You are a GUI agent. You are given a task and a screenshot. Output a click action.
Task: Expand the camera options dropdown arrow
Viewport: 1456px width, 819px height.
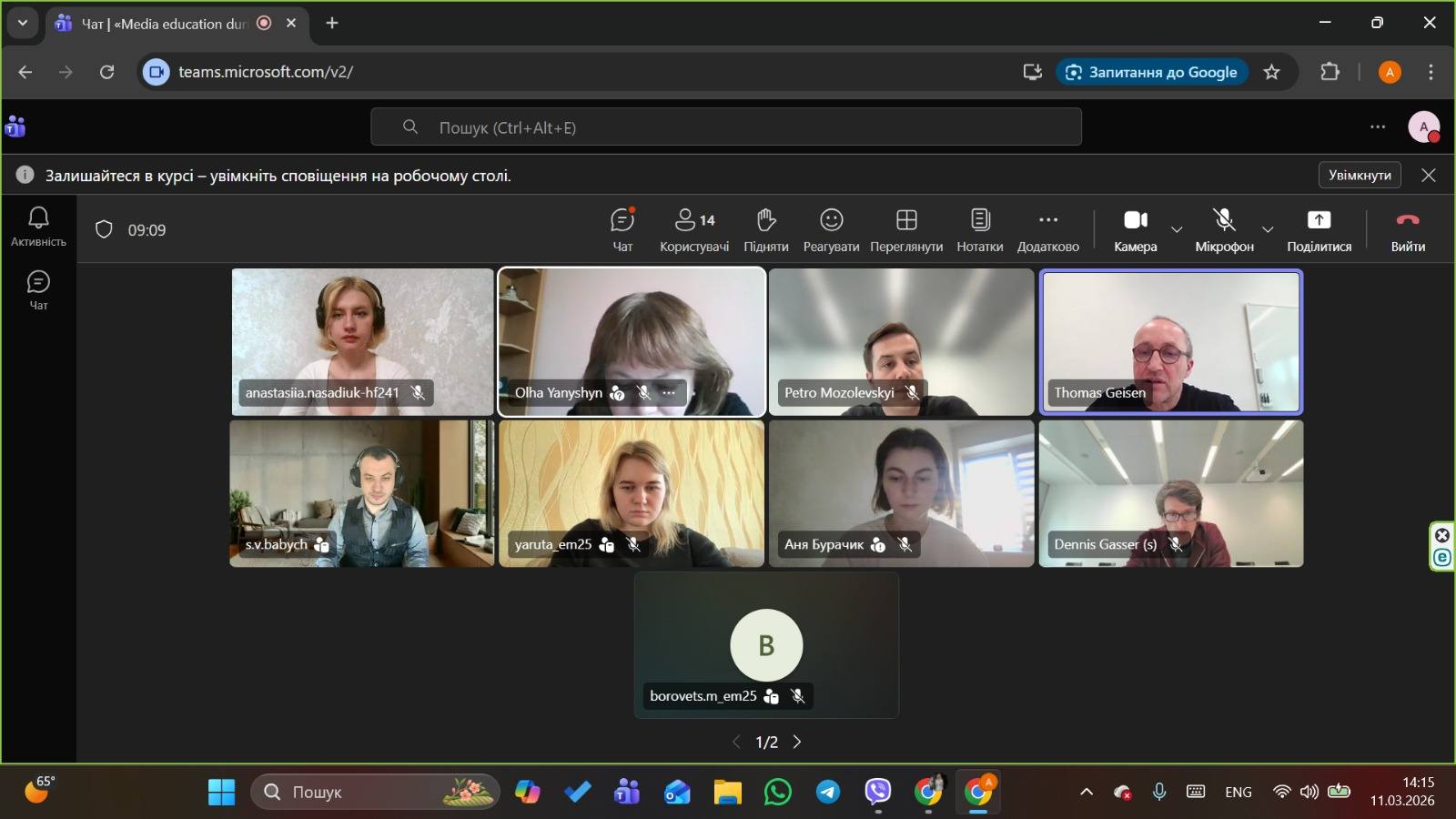point(1177,229)
